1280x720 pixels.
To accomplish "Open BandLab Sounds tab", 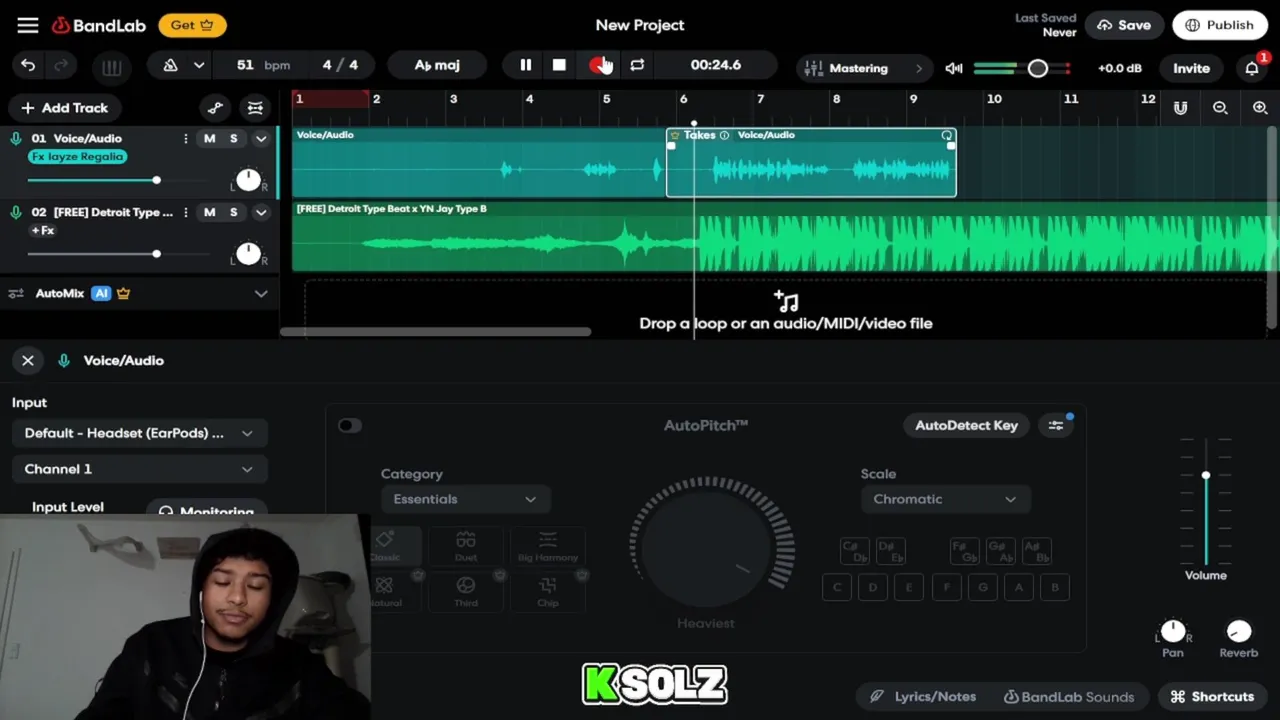I will tap(1068, 697).
